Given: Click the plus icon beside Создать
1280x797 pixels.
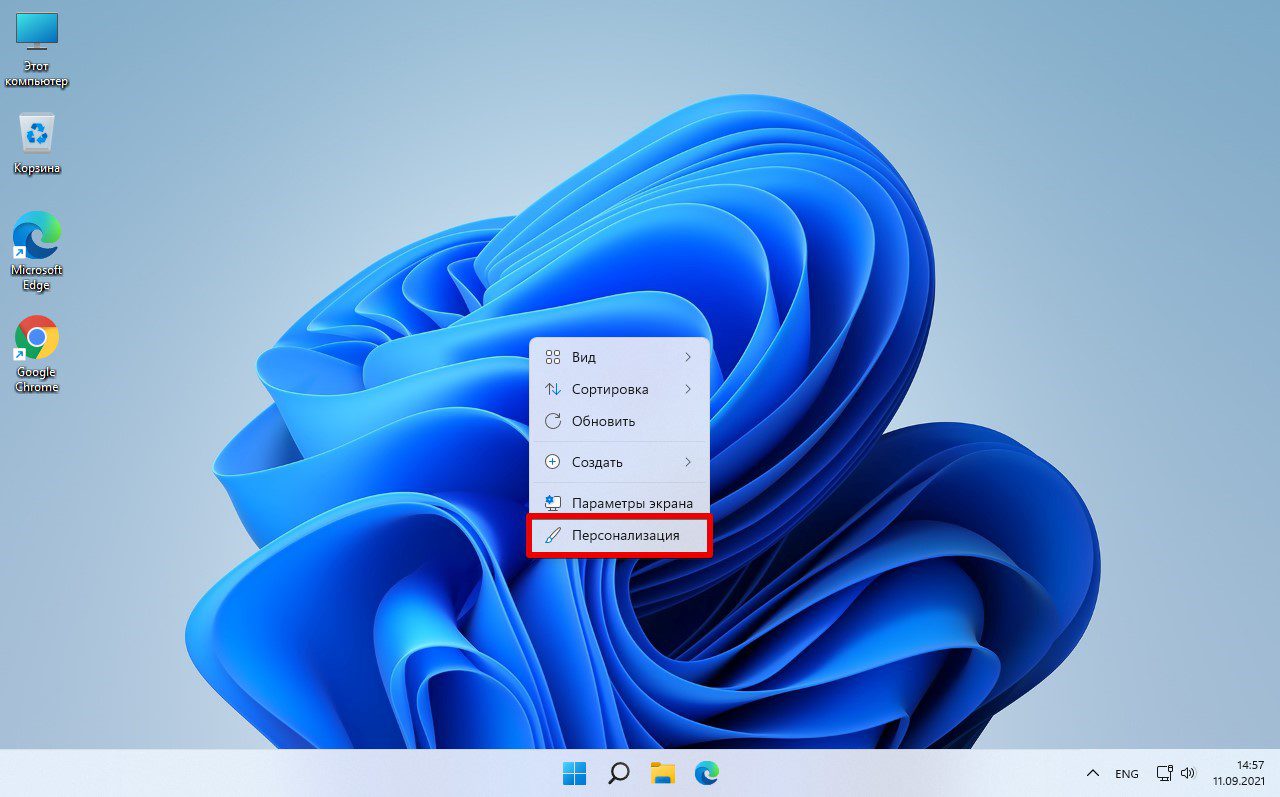Looking at the screenshot, I should pyautogui.click(x=552, y=462).
